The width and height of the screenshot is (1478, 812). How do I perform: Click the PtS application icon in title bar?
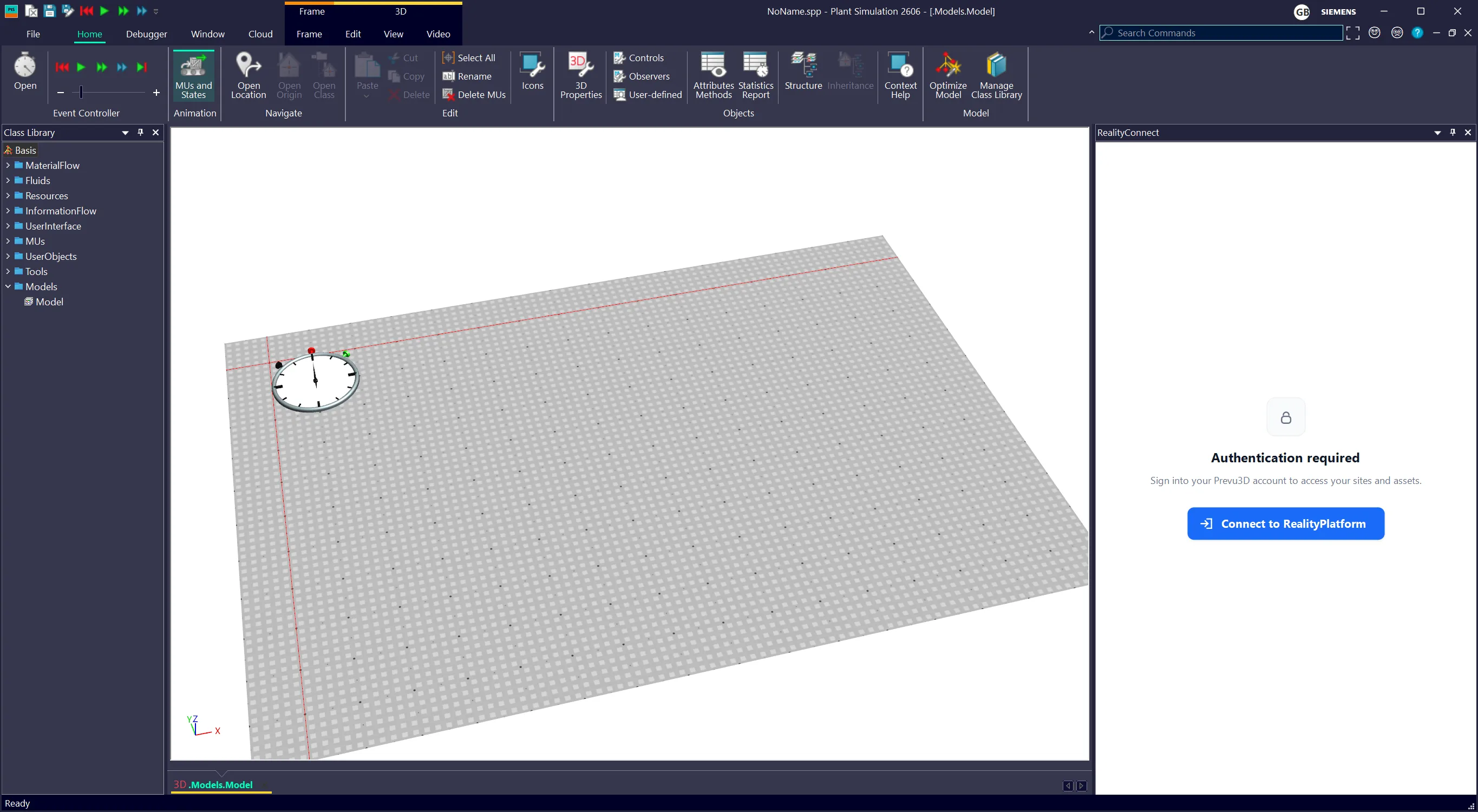point(11,11)
